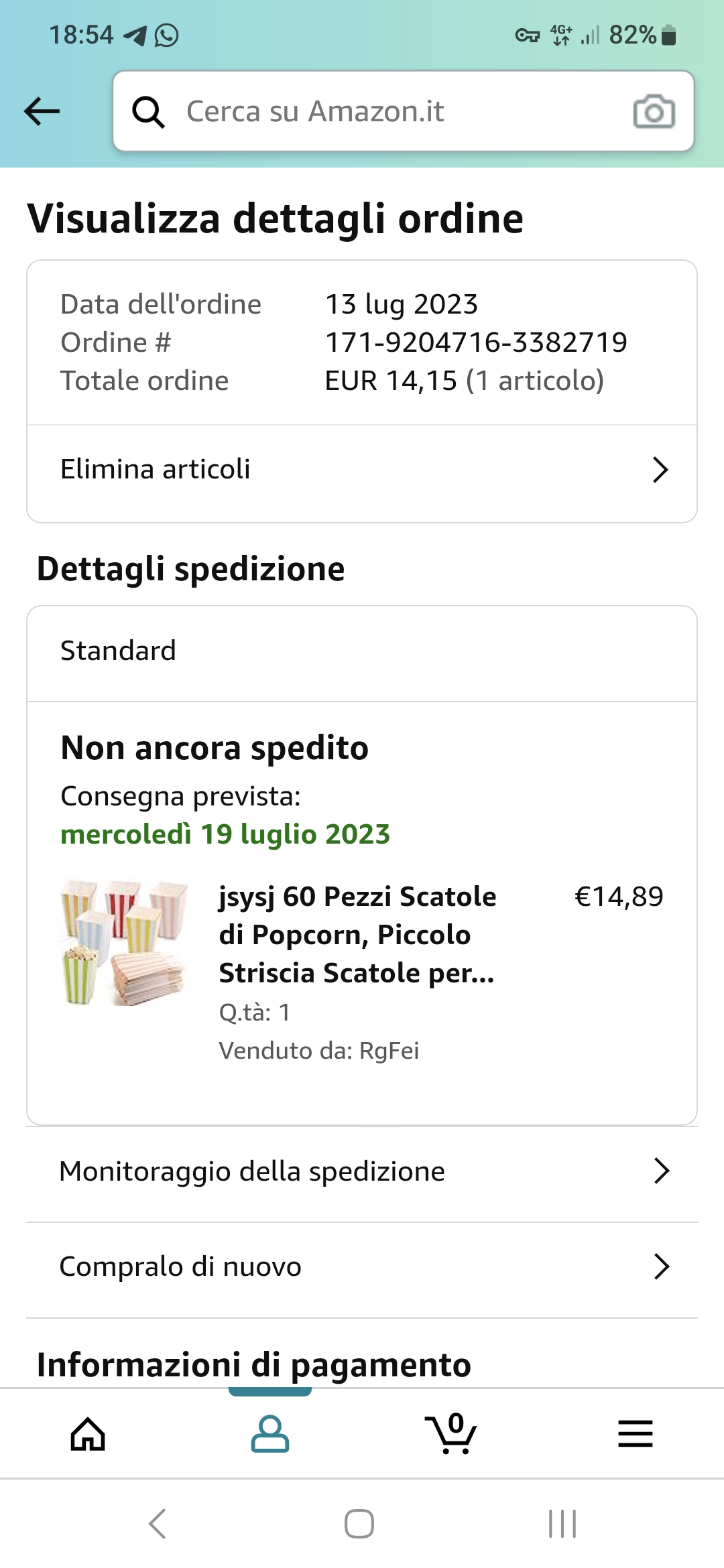Tap the search magnifier icon
This screenshot has height=1568, width=724.
pos(148,111)
